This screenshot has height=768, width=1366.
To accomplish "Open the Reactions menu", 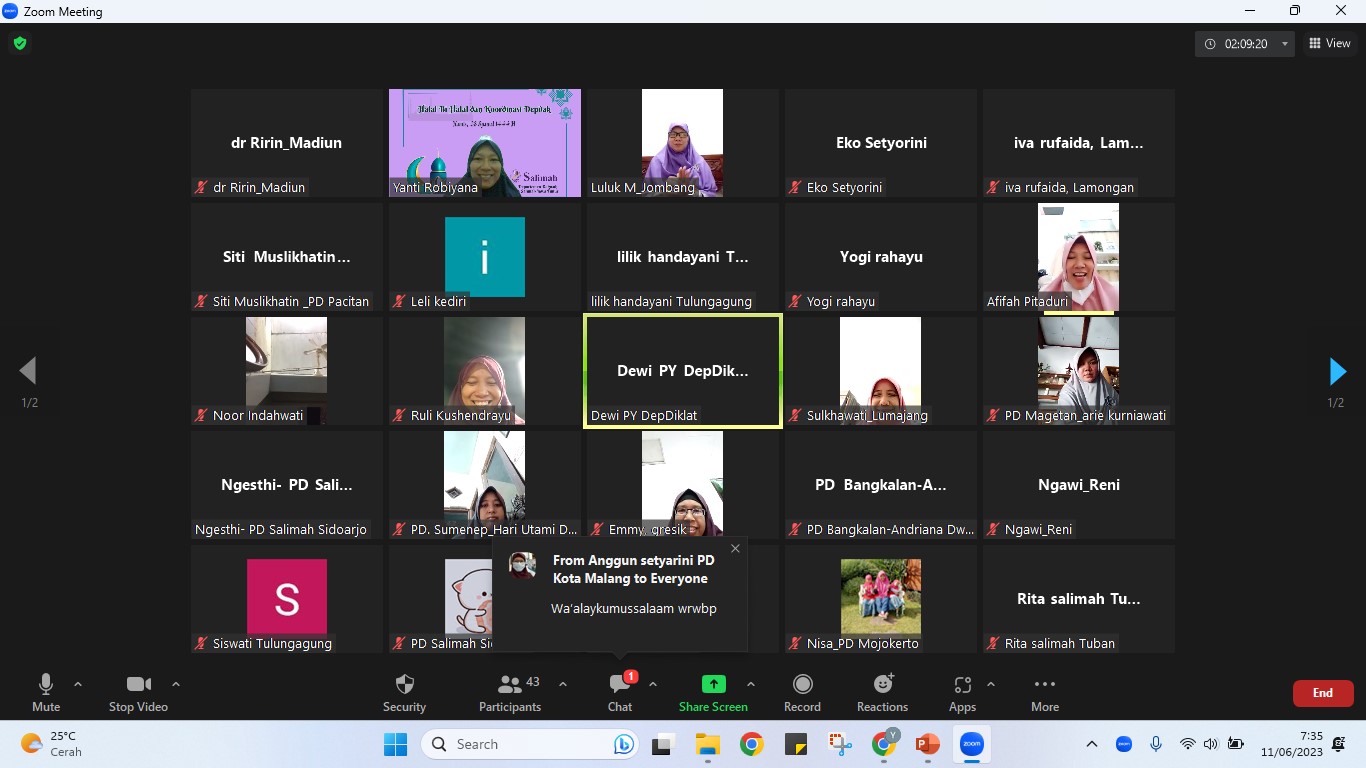I will (882, 693).
